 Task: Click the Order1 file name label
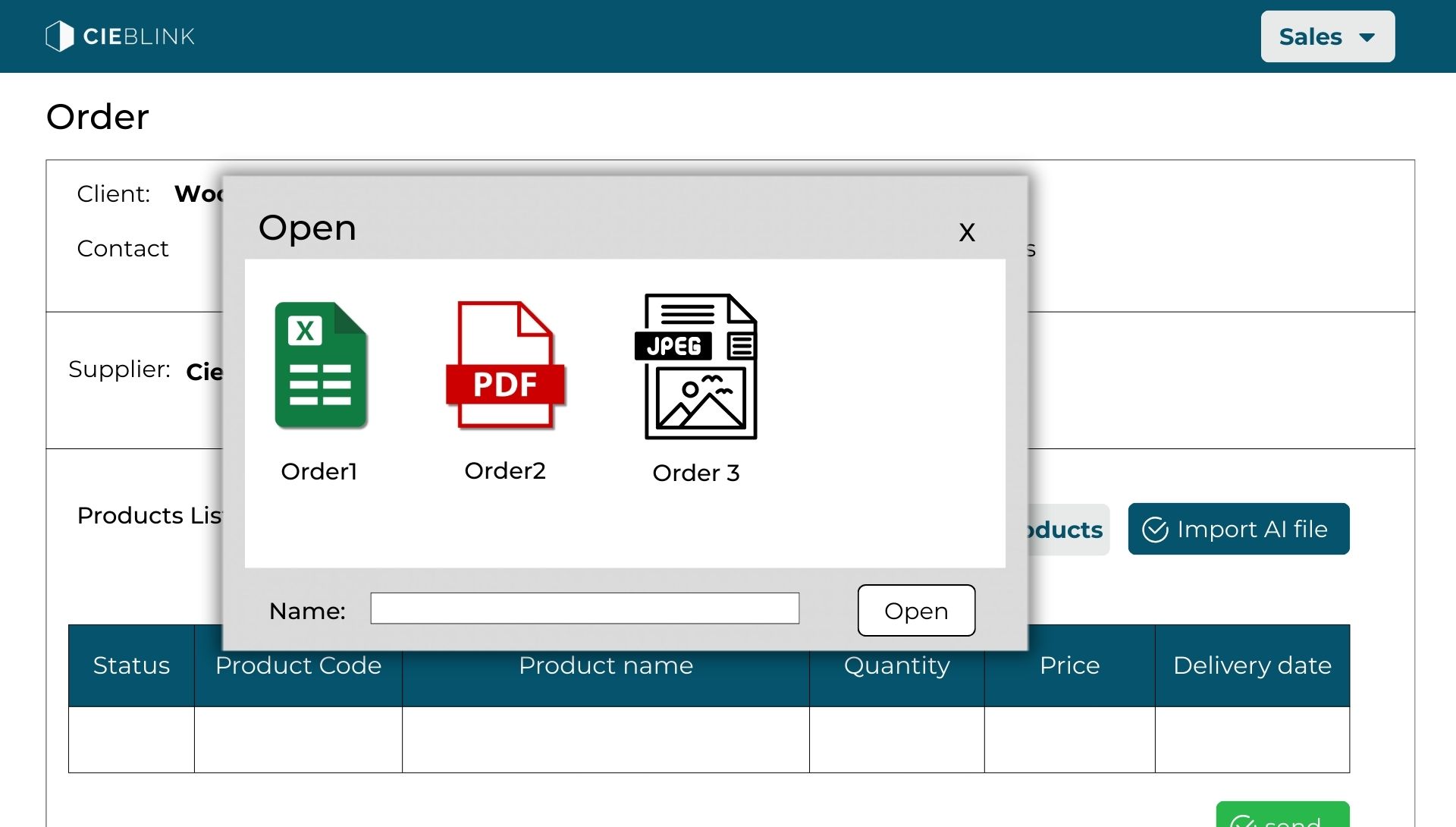(x=319, y=471)
